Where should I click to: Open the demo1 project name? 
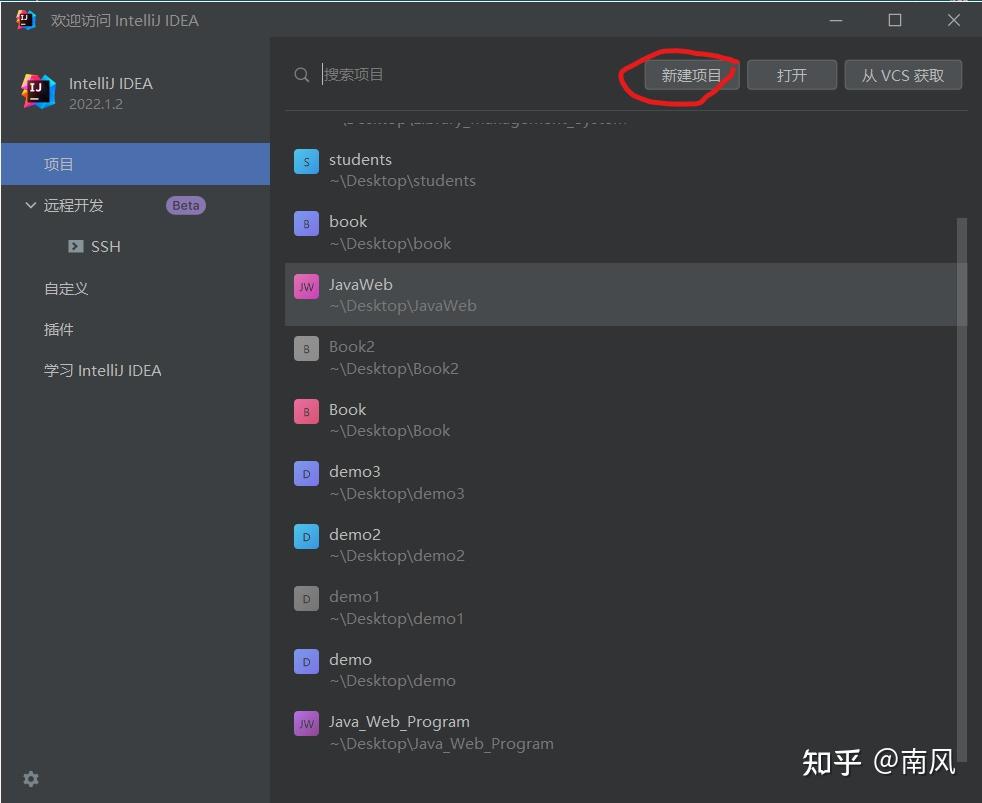pos(354,597)
